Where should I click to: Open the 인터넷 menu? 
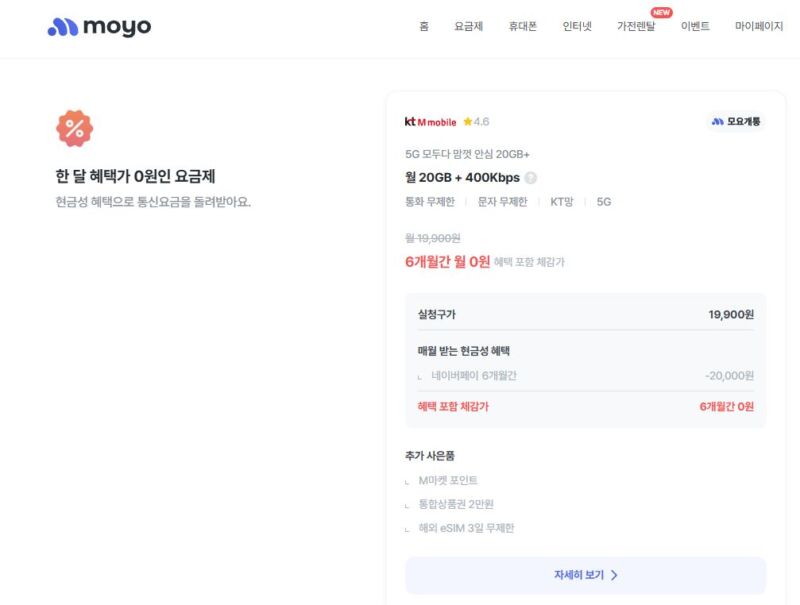click(x=577, y=27)
